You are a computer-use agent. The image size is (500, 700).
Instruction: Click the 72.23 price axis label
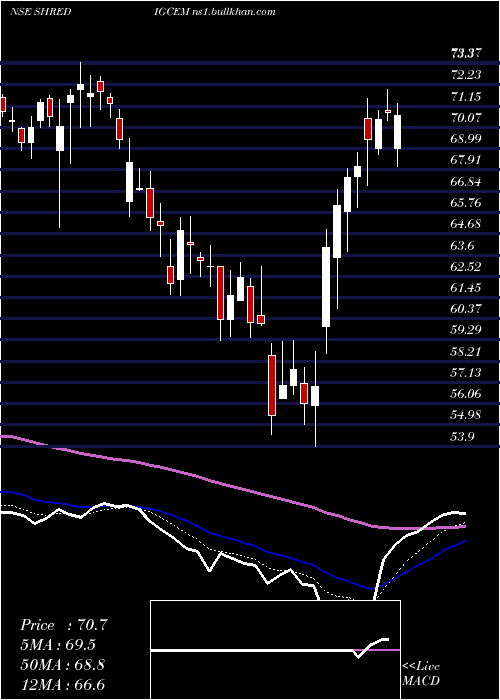tap(466, 75)
